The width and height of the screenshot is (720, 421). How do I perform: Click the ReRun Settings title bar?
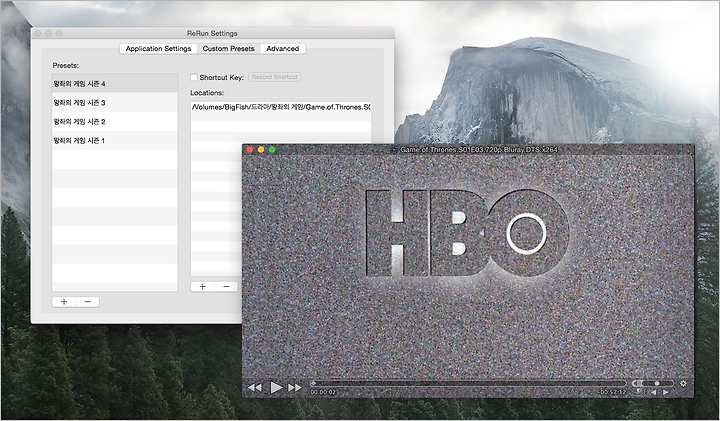(212, 33)
